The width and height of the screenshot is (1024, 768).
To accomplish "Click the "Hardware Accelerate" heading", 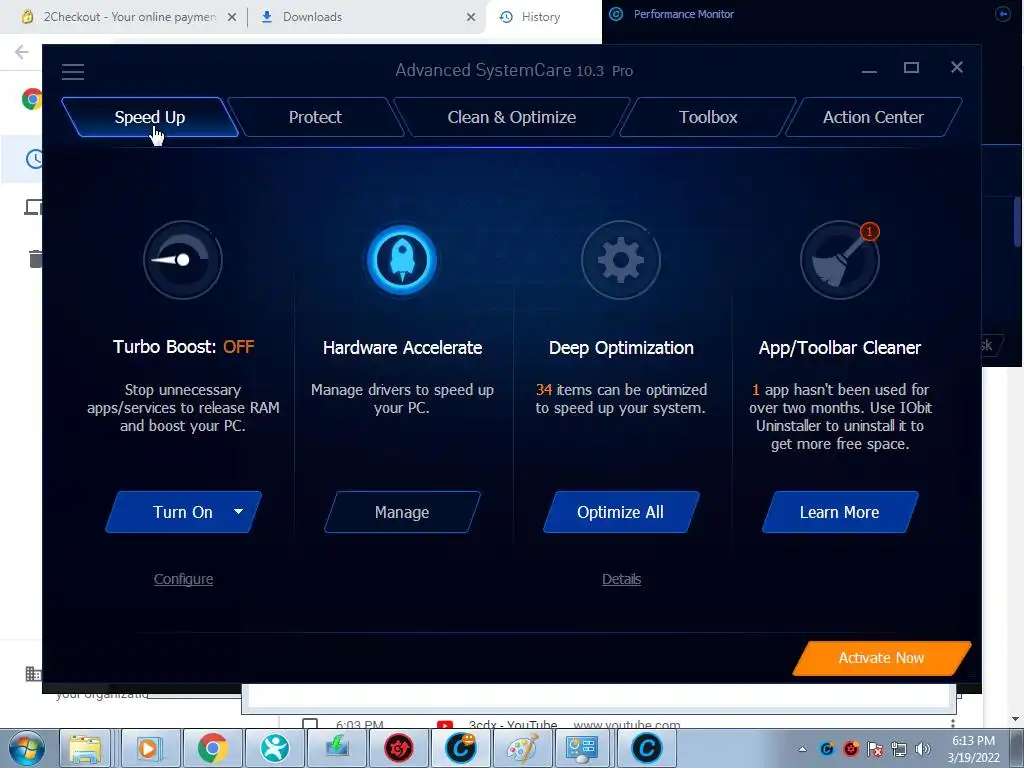I will pyautogui.click(x=402, y=347).
